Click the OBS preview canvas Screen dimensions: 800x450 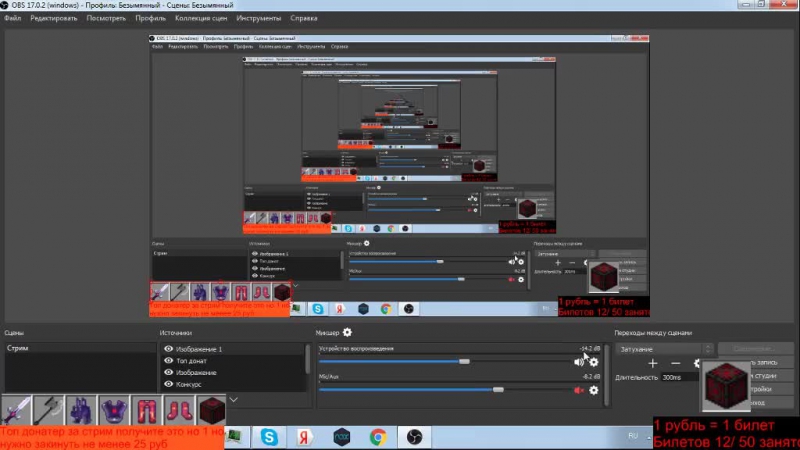click(x=399, y=176)
